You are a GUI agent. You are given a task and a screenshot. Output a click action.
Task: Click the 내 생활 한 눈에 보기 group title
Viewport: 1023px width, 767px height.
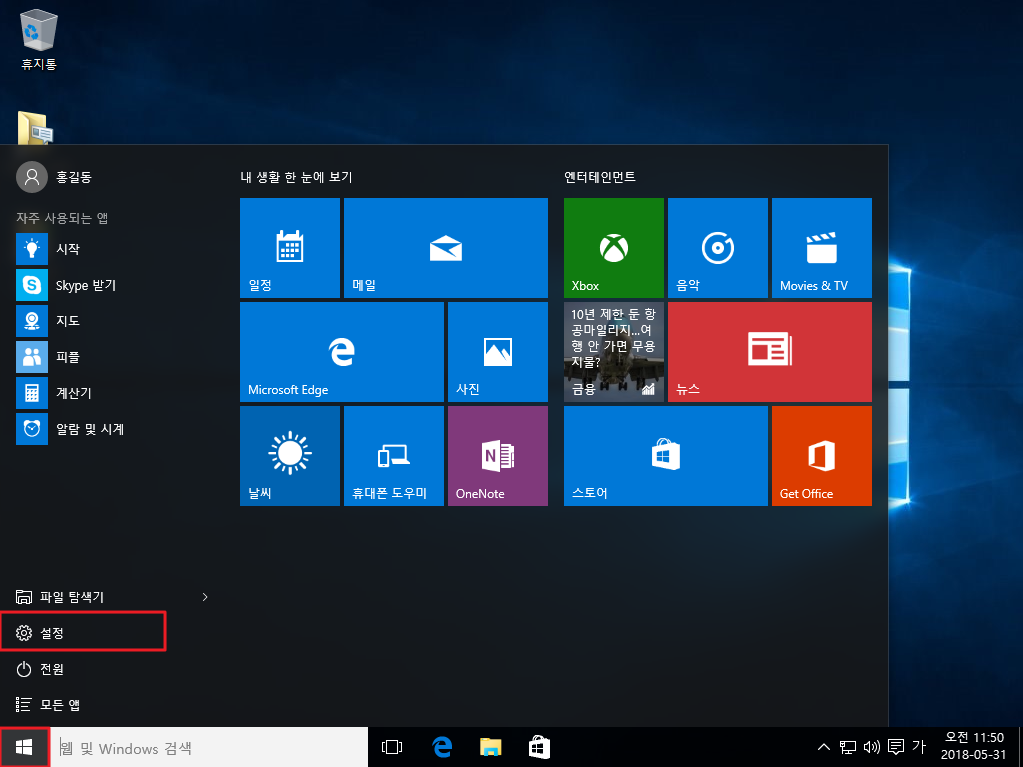296,177
